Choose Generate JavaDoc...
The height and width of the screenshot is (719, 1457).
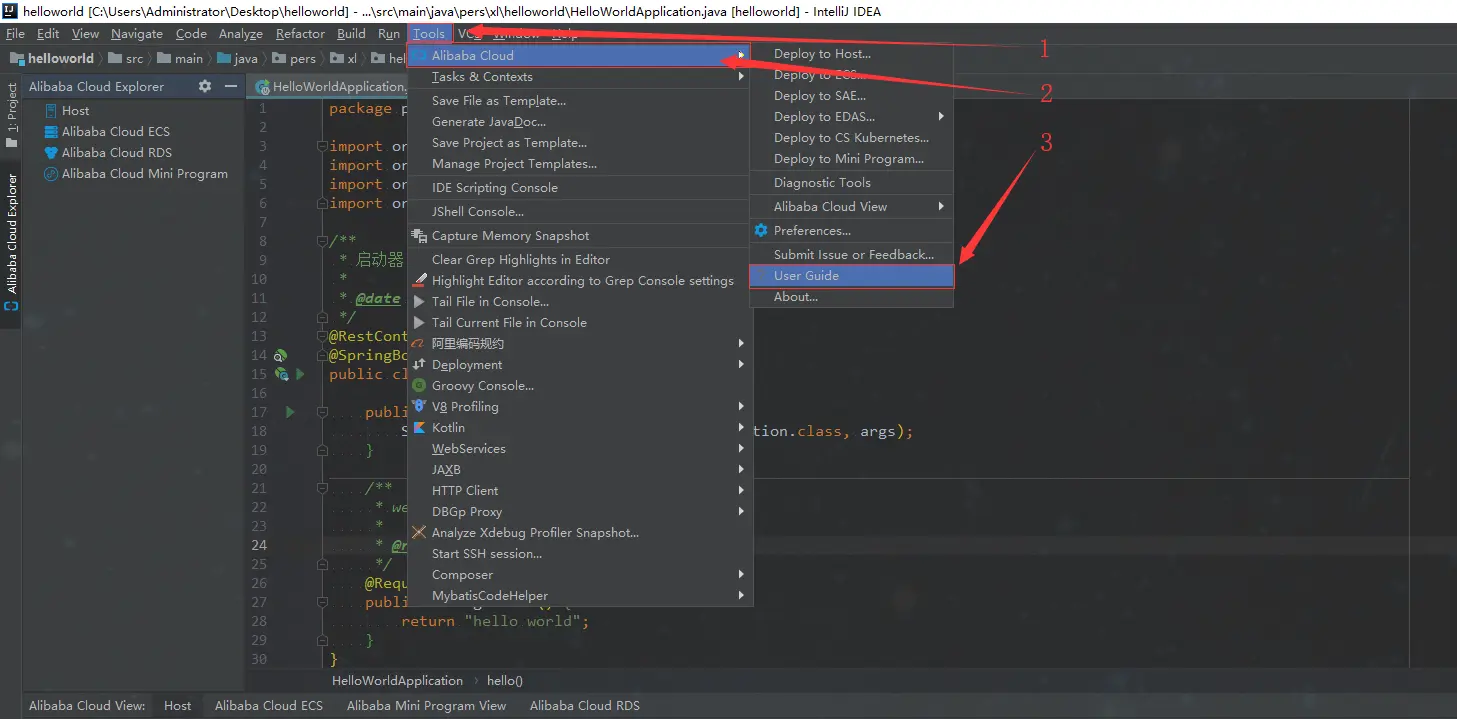pos(580,121)
